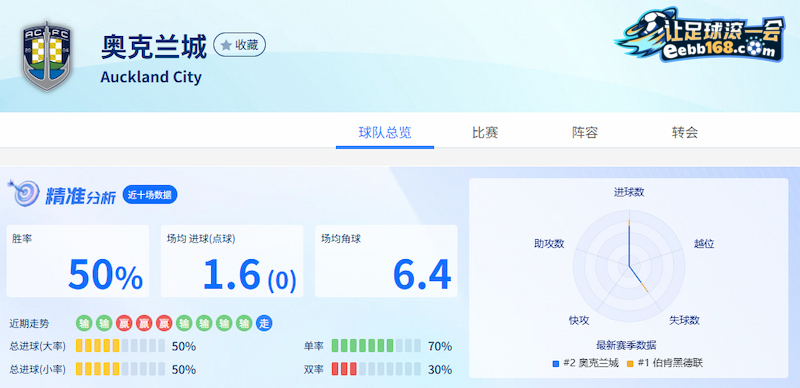Click the 最新赛季数据 caption
This screenshot has width=800, height=388.
tap(626, 346)
